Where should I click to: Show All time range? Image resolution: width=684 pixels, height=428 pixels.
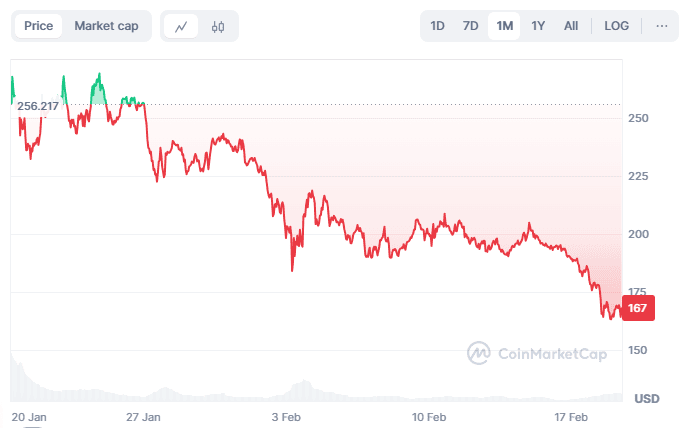pyautogui.click(x=571, y=26)
